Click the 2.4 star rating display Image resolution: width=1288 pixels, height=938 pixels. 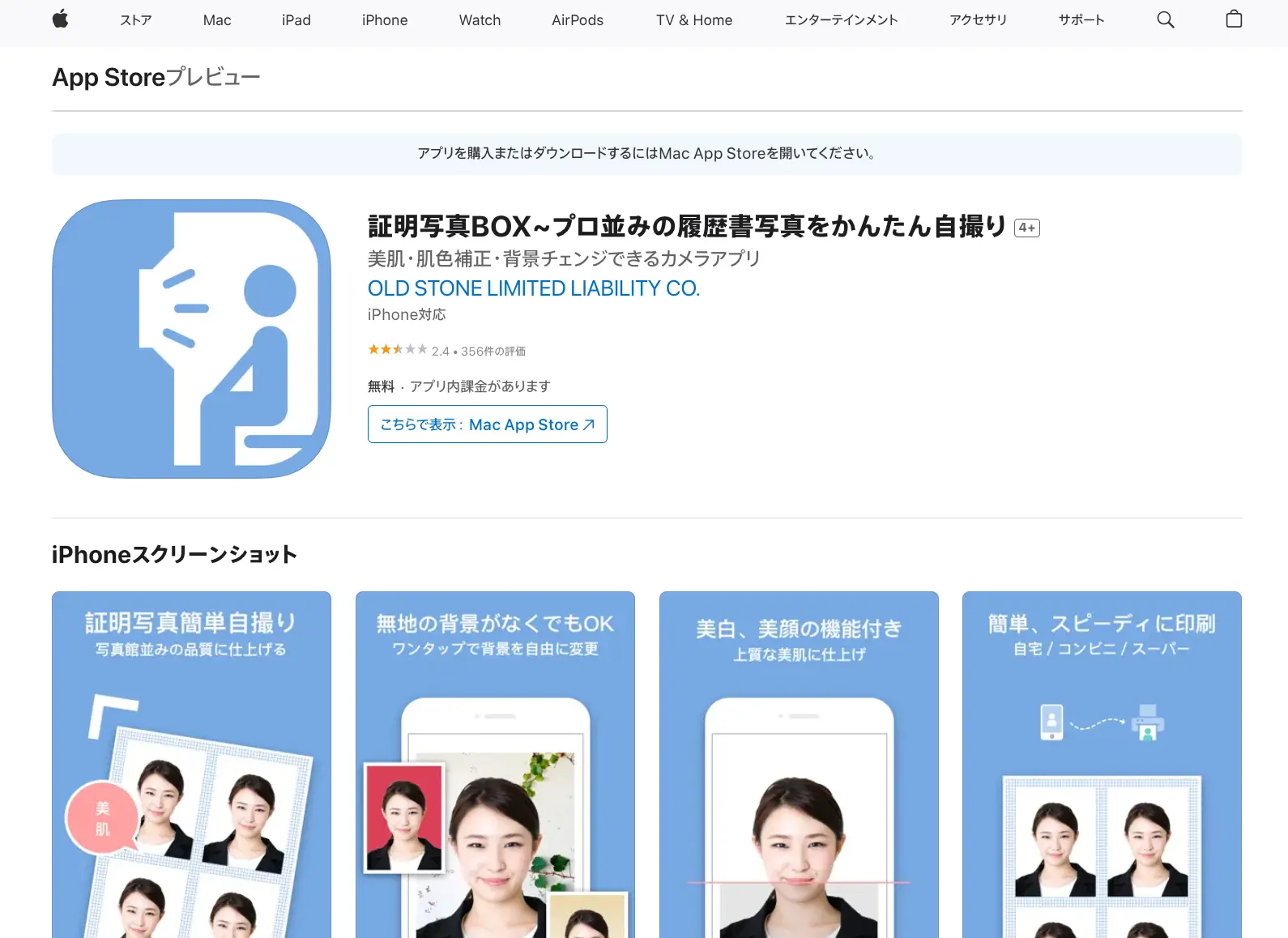[x=398, y=350]
